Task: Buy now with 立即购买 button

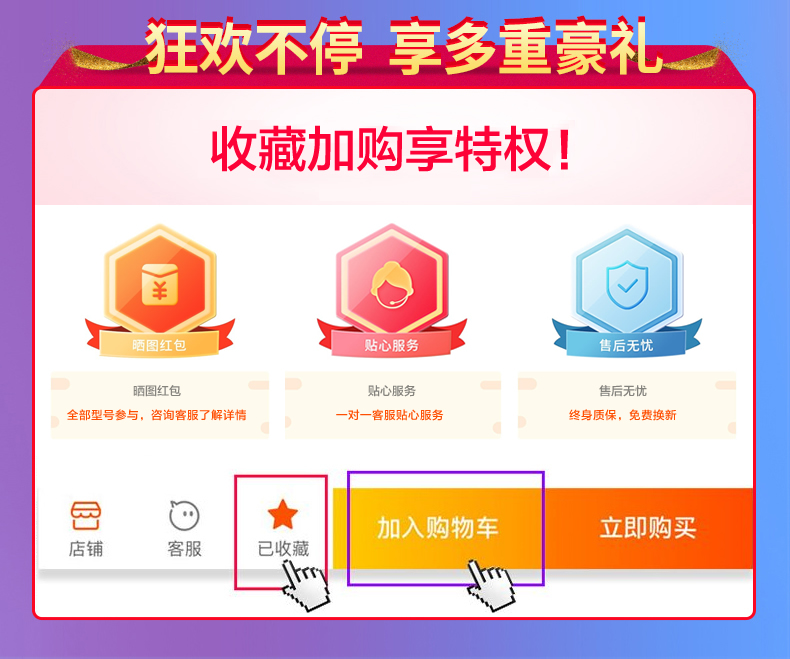Action: pos(648,528)
